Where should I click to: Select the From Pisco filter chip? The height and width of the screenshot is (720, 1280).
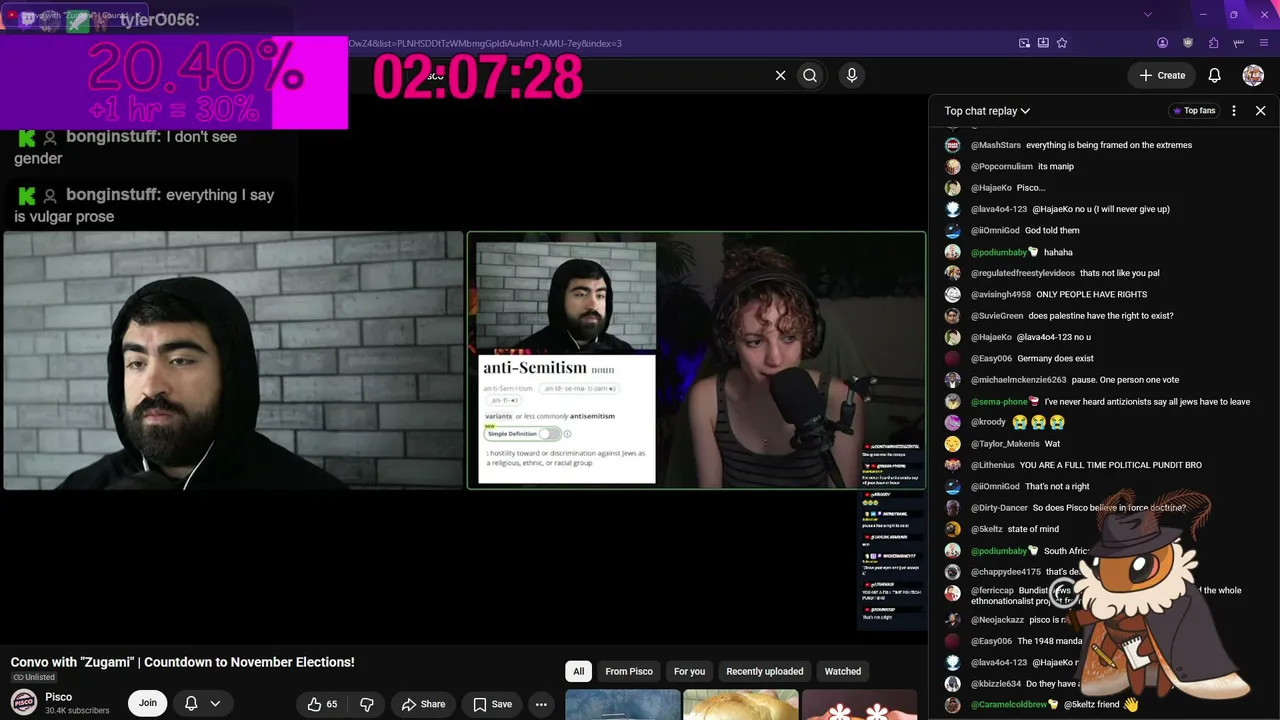pos(629,671)
